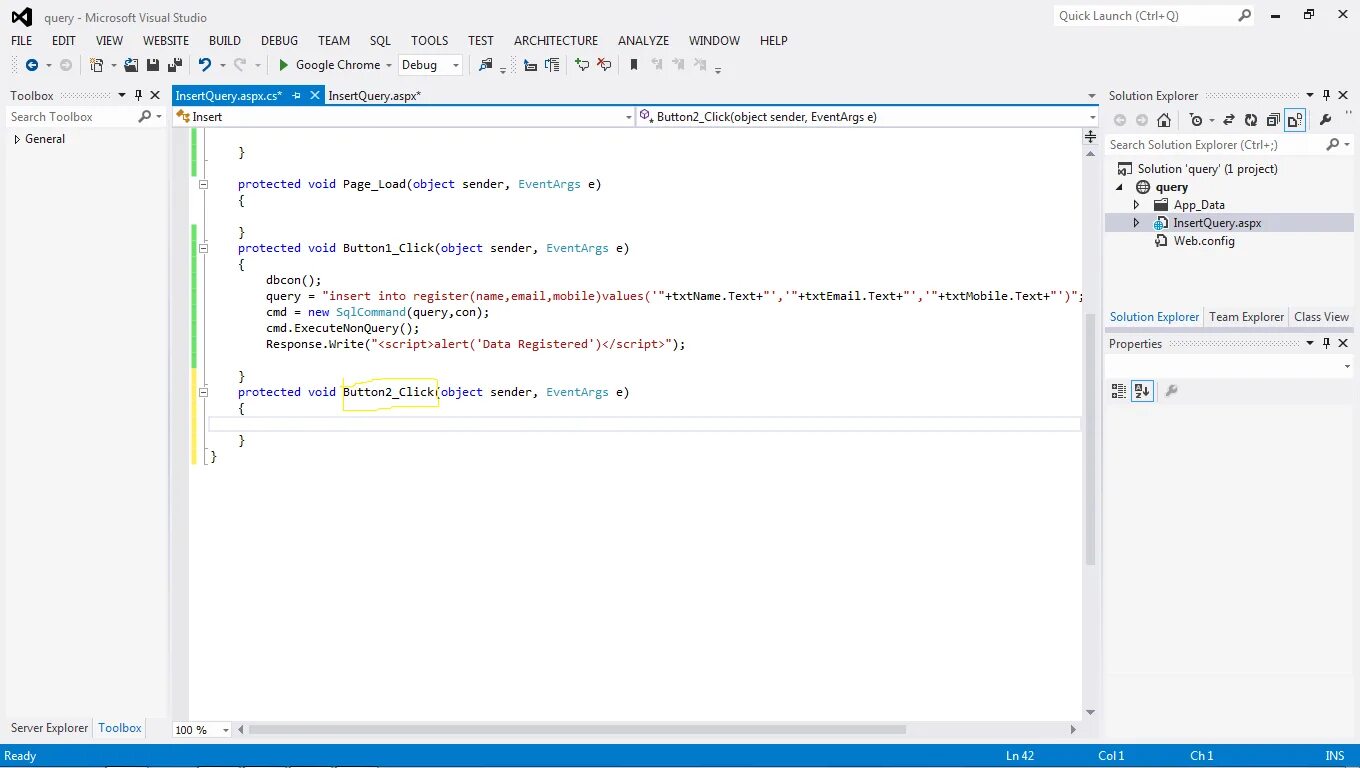Switch to the InsertQuery.aspx* tab

tap(374, 96)
